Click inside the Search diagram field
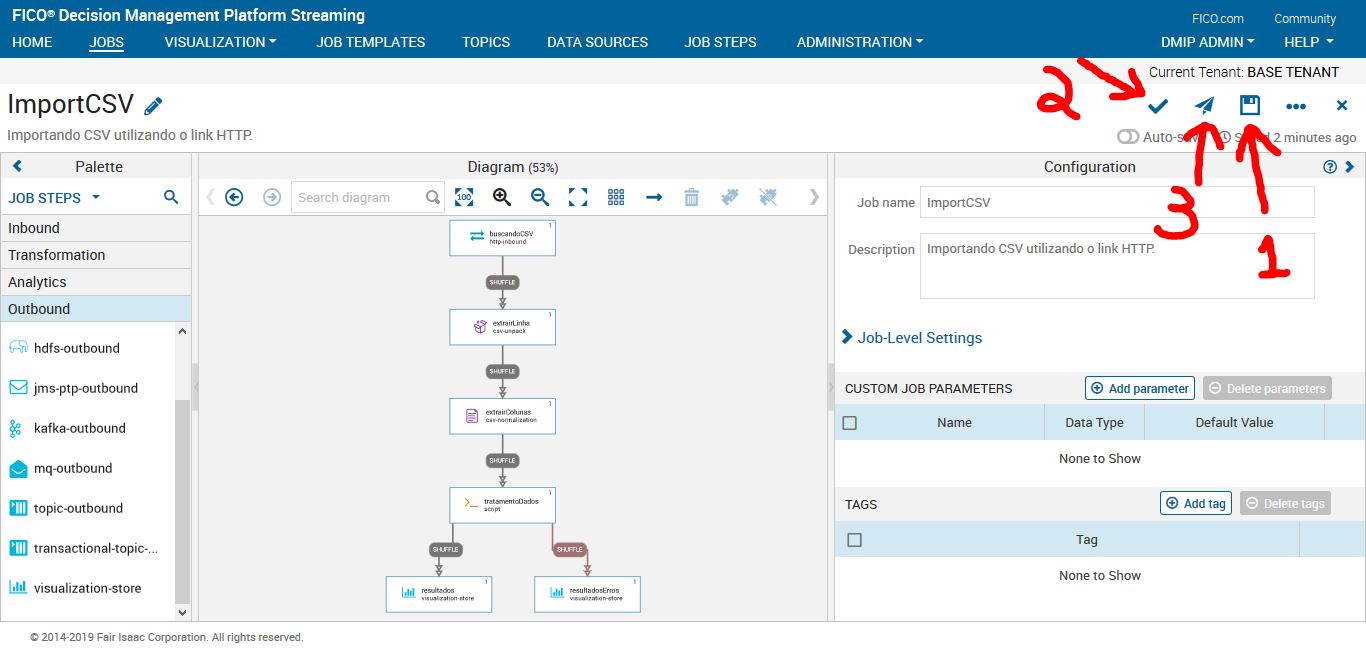Screen dimensions: 1366x651 (360, 197)
